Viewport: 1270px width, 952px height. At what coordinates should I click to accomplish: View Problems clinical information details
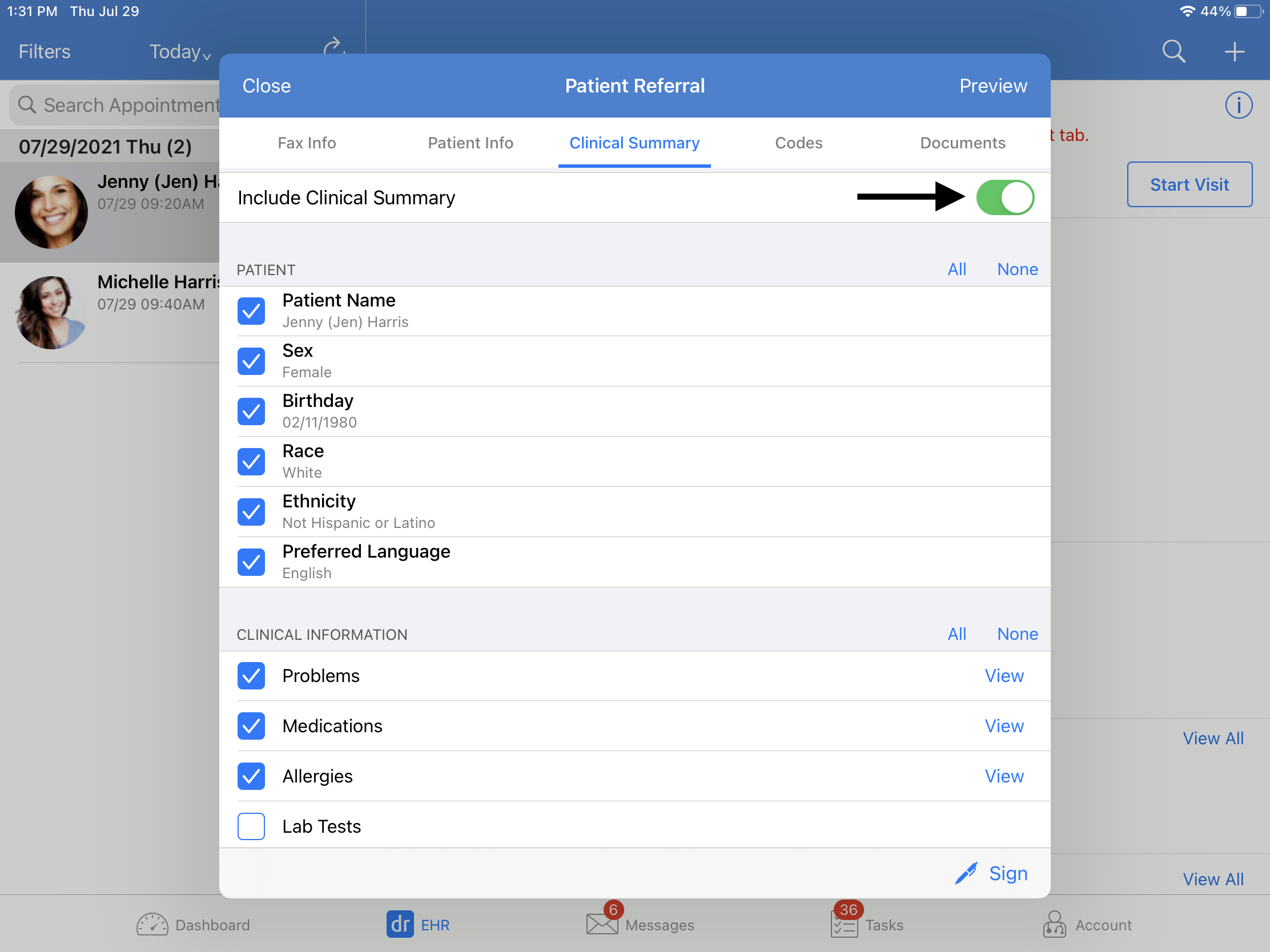pyautogui.click(x=1005, y=676)
